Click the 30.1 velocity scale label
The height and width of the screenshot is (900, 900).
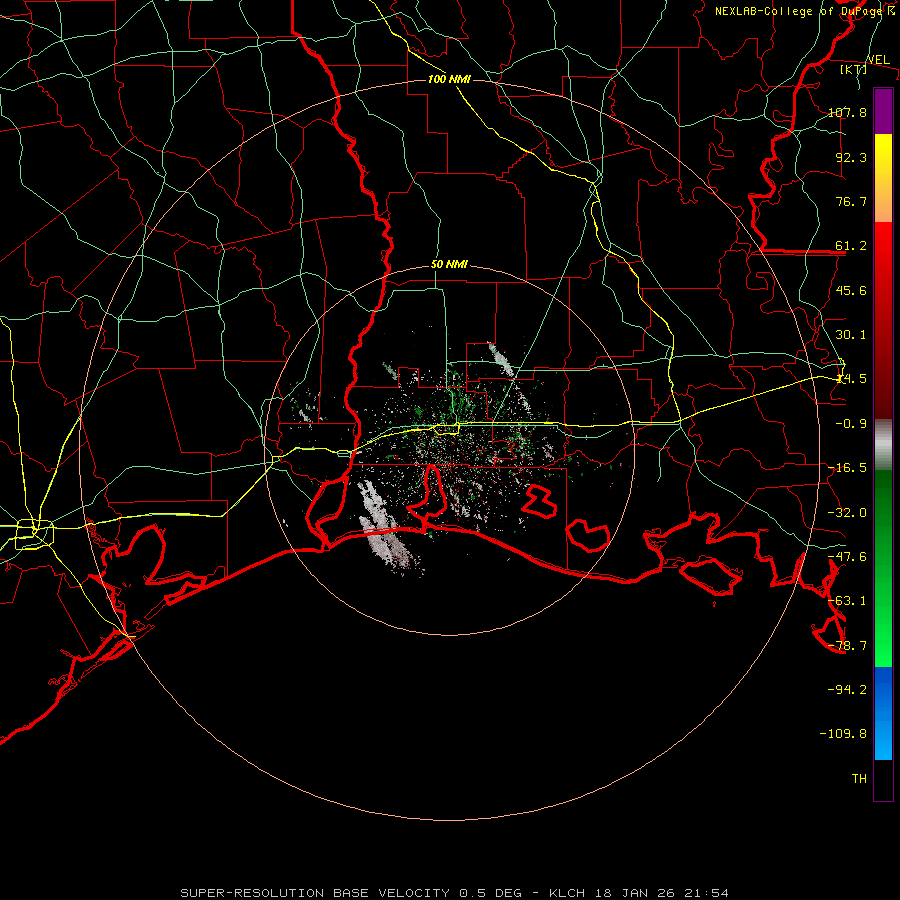[x=851, y=335]
